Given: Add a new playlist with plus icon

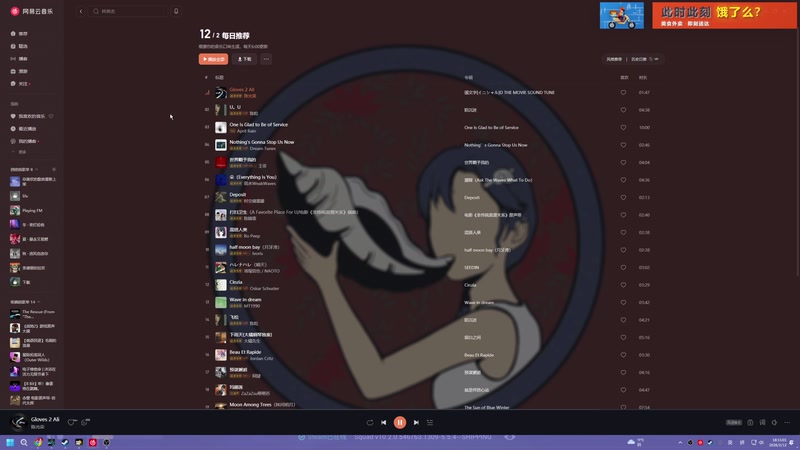Looking at the screenshot, I should [54, 169].
